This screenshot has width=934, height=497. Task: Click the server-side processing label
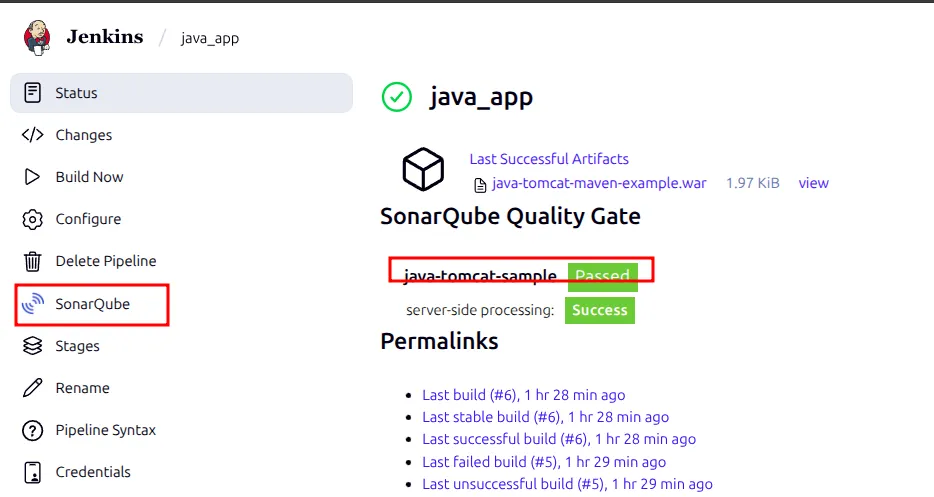(480, 310)
